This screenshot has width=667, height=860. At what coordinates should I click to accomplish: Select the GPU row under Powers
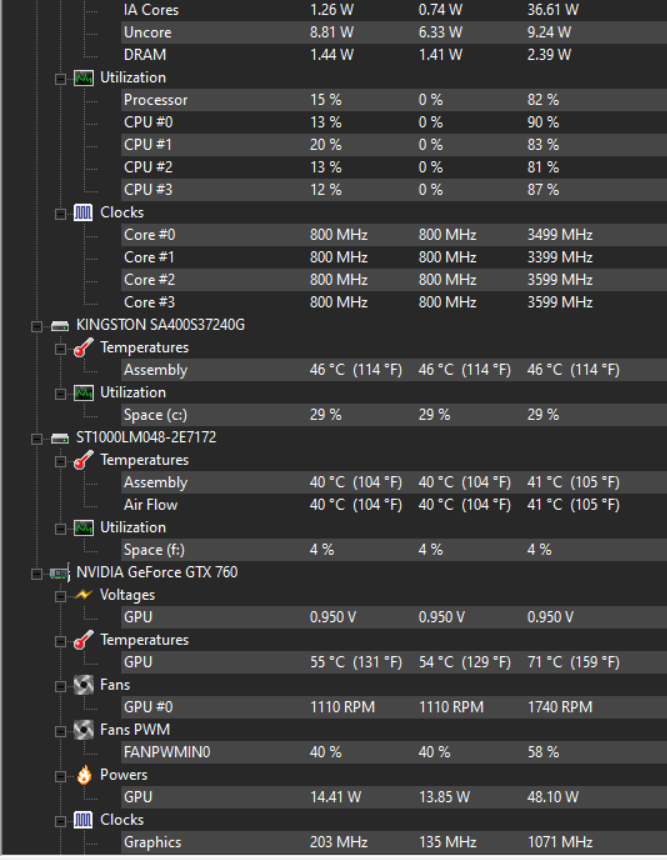pos(394,797)
